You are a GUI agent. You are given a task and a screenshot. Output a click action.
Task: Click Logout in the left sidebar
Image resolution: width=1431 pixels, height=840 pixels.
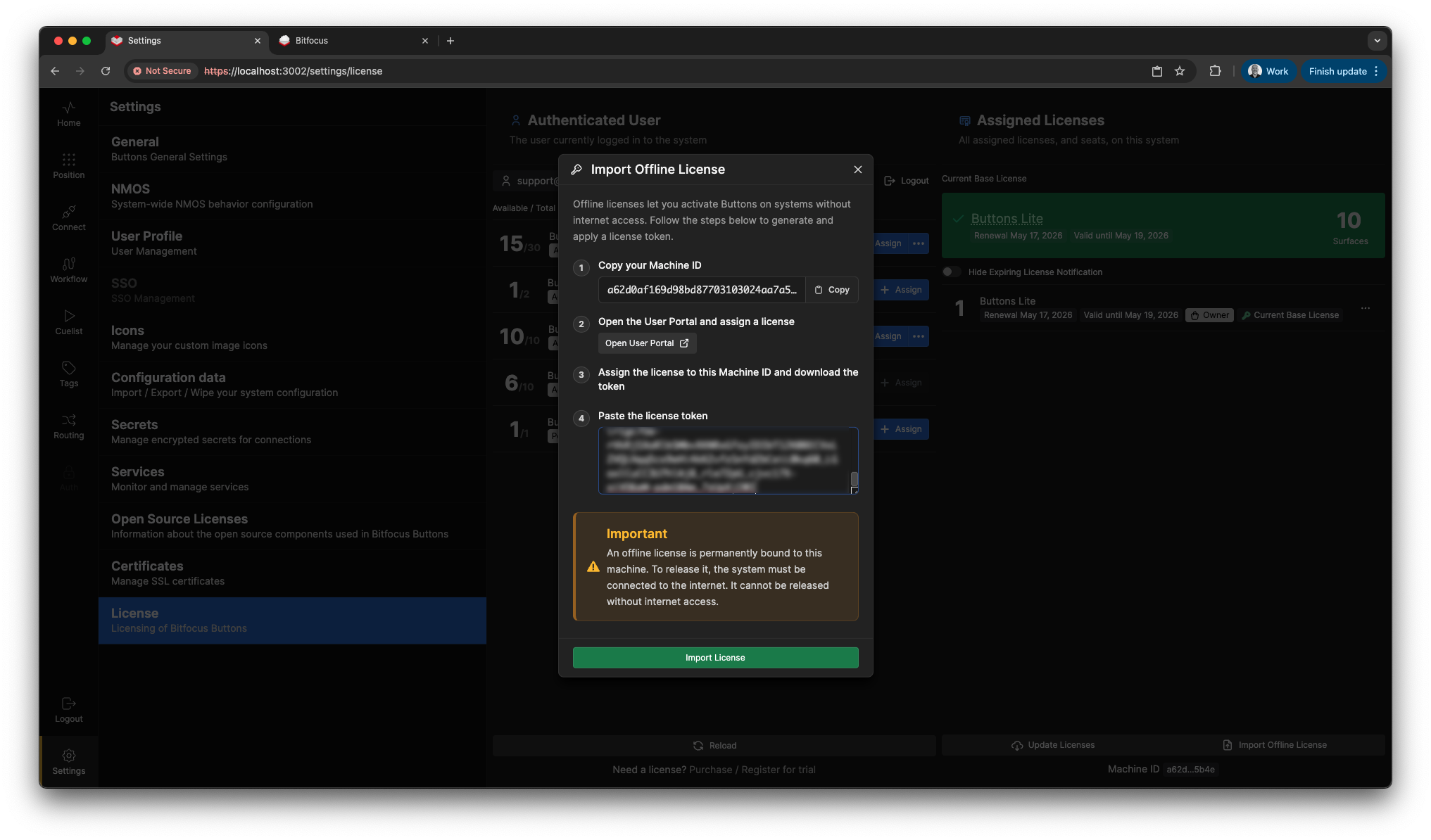pyautogui.click(x=68, y=710)
